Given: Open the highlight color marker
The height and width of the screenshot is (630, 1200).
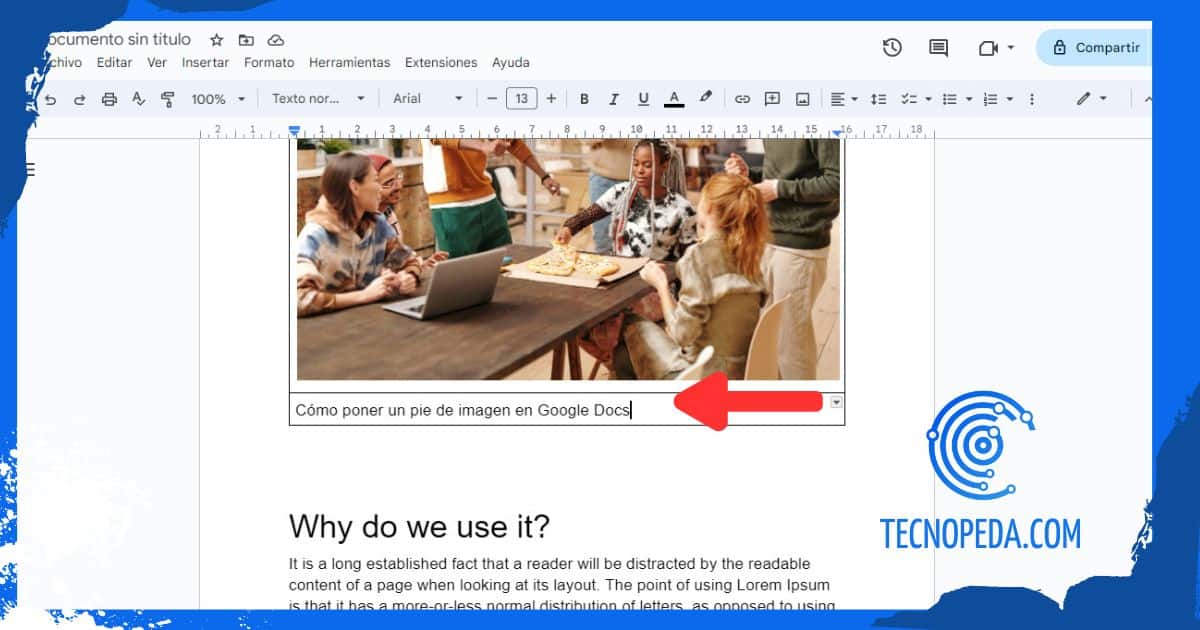Looking at the screenshot, I should [x=705, y=98].
